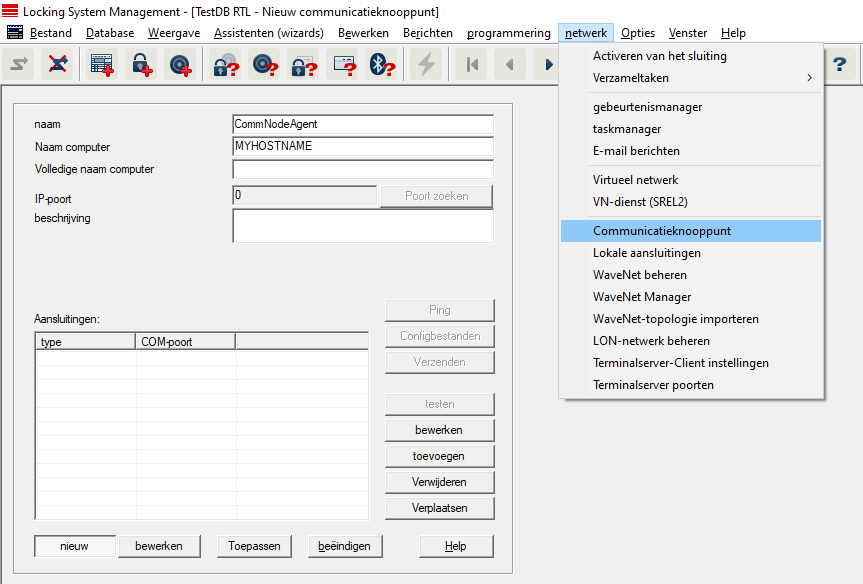The image size is (863, 584).
Task: Click the nieuw button at bottom
Action: 74,546
